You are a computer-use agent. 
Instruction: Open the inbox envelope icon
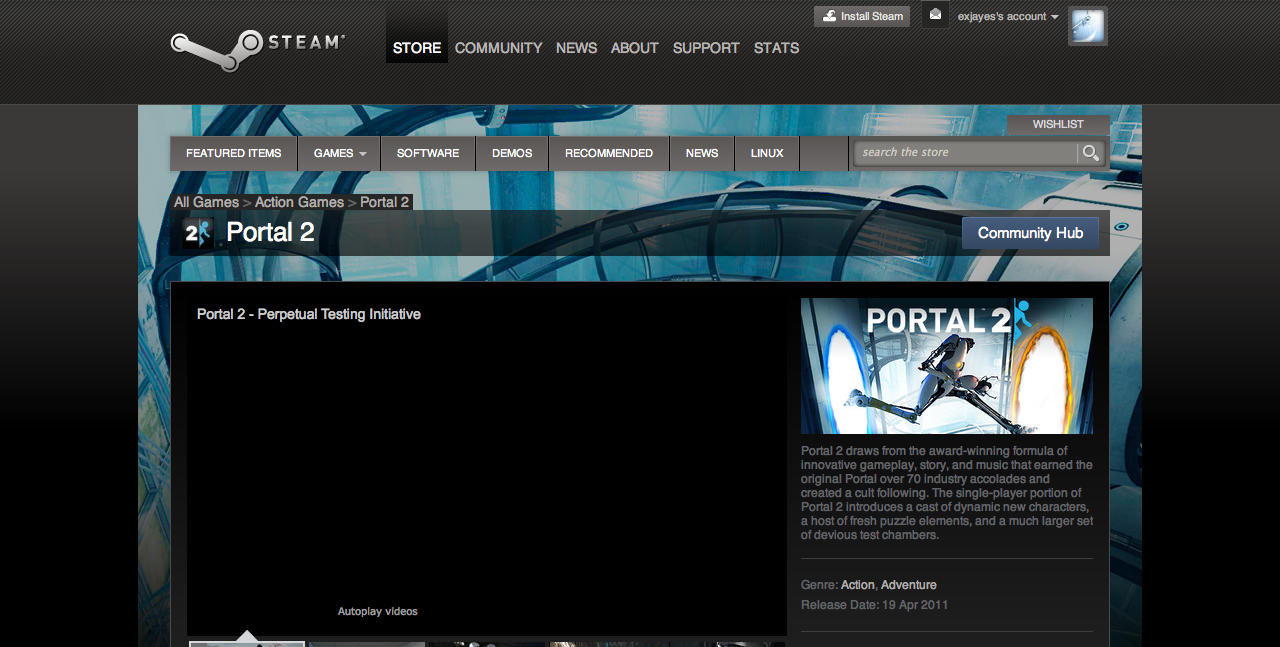tap(935, 15)
